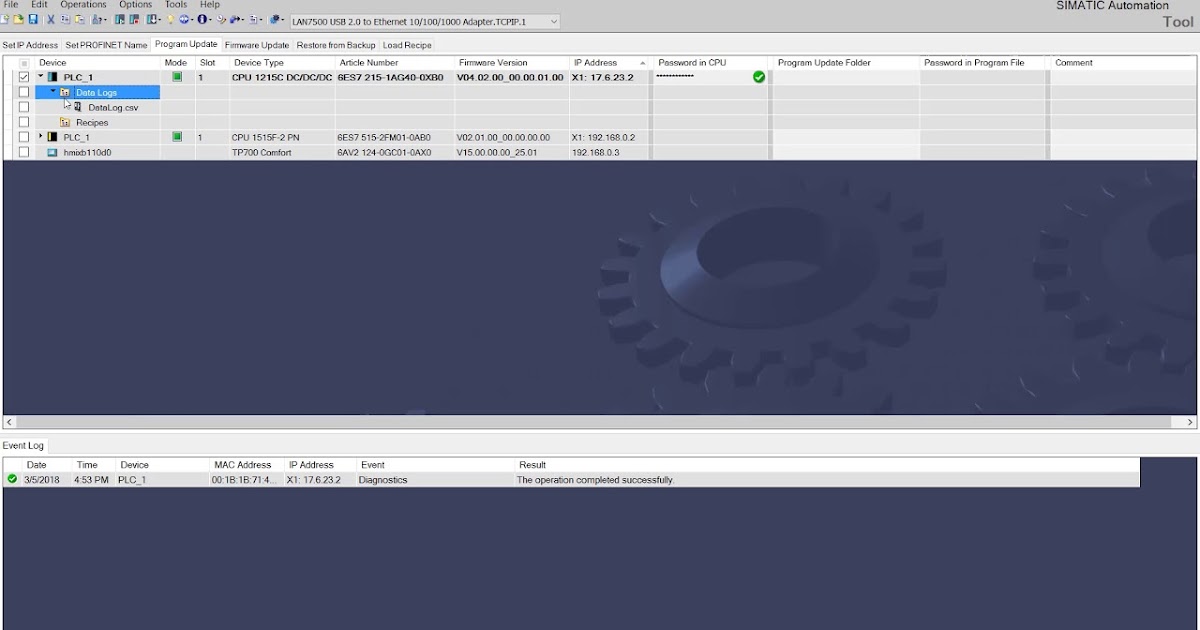Click the device information toolbar icon
The image size is (1200, 630).
pyautogui.click(x=203, y=20)
